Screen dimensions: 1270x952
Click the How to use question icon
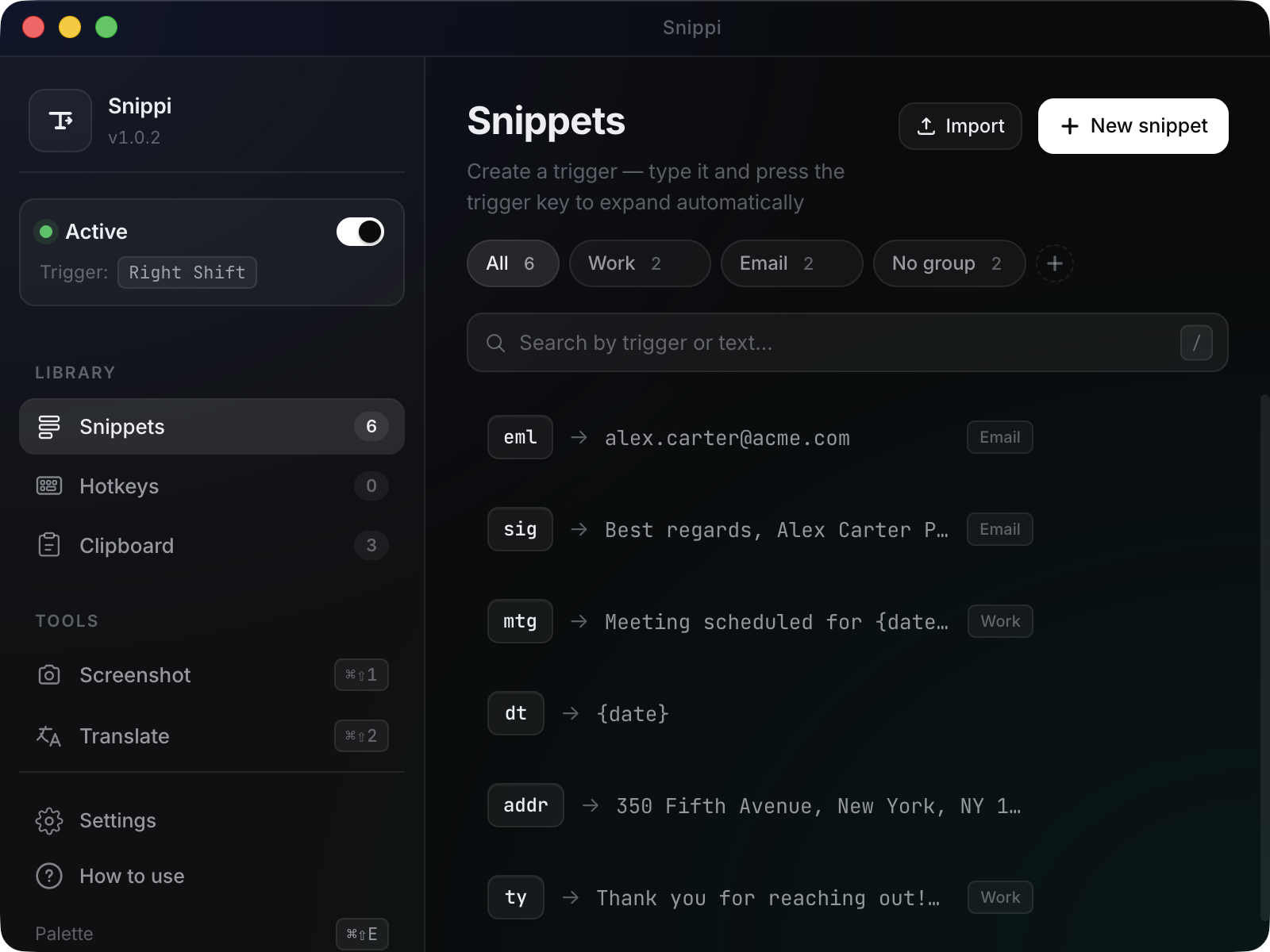tap(49, 876)
